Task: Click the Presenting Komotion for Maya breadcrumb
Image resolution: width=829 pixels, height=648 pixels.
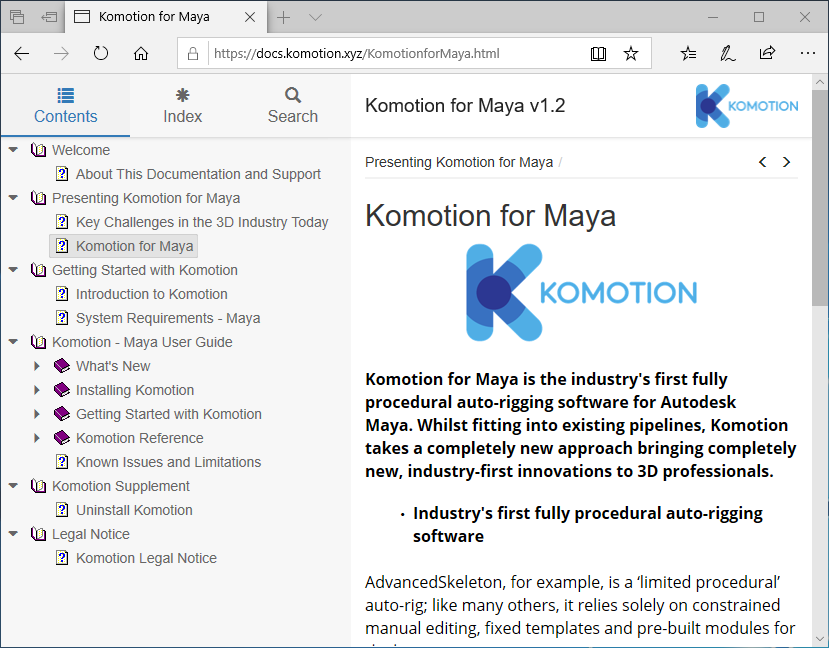Action: pyautogui.click(x=459, y=162)
